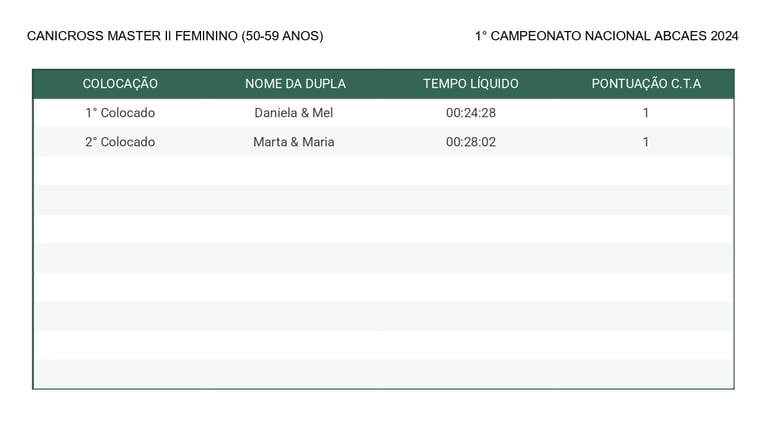Click the PONTUAÇÃO C.T.A column header
The width and height of the screenshot is (768, 431).
tap(646, 84)
